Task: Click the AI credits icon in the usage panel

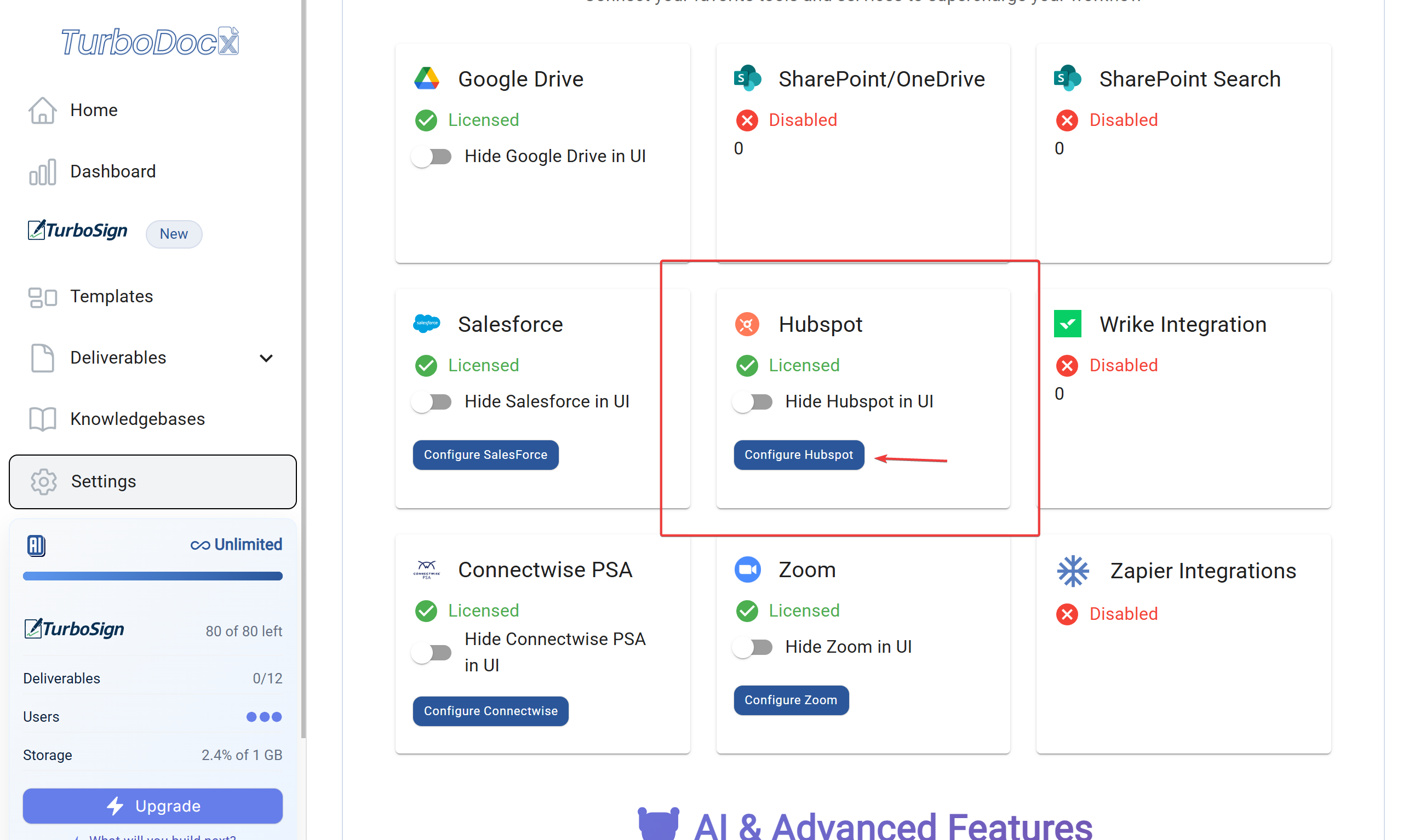Action: tap(36, 545)
